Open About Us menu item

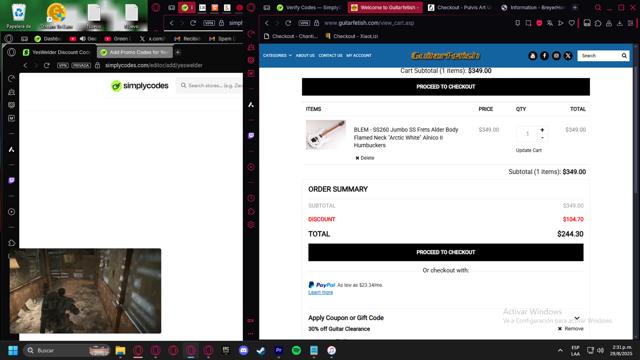tap(305, 56)
